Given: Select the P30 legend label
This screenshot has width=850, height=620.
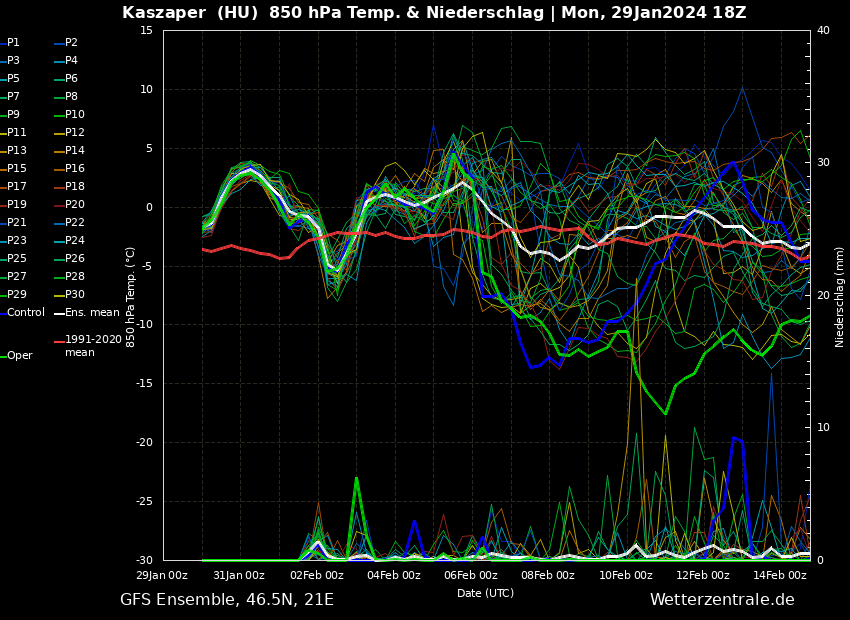Looking at the screenshot, I should 75,295.
